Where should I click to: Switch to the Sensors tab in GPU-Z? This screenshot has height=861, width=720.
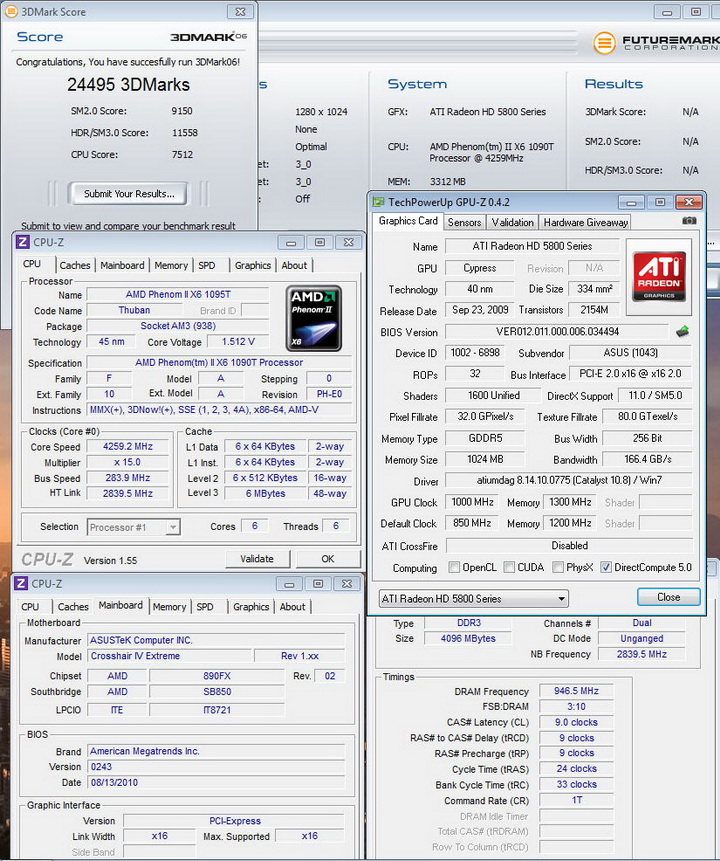click(x=464, y=222)
